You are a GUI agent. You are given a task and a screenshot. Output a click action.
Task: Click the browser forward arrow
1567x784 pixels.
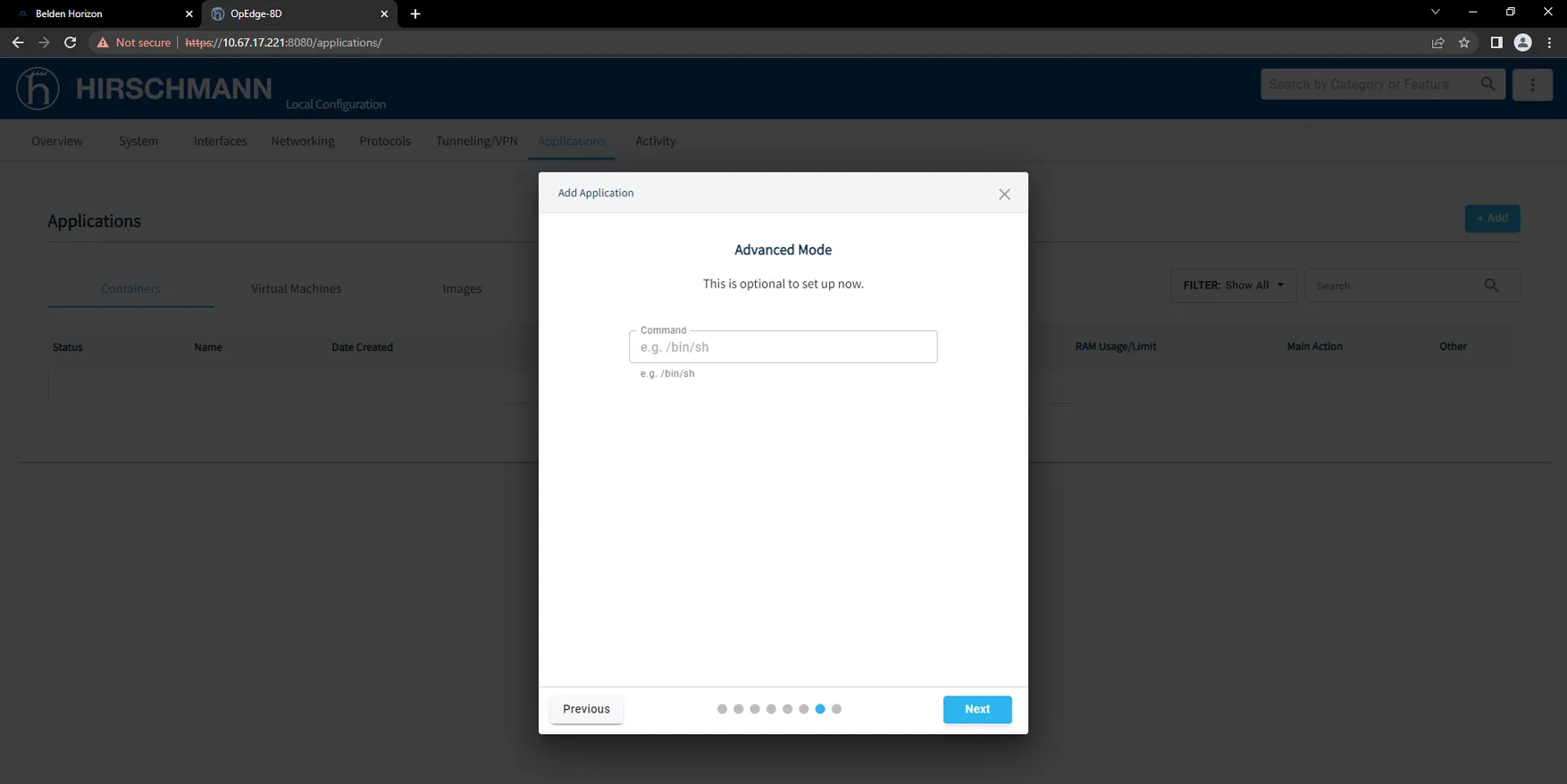[44, 42]
